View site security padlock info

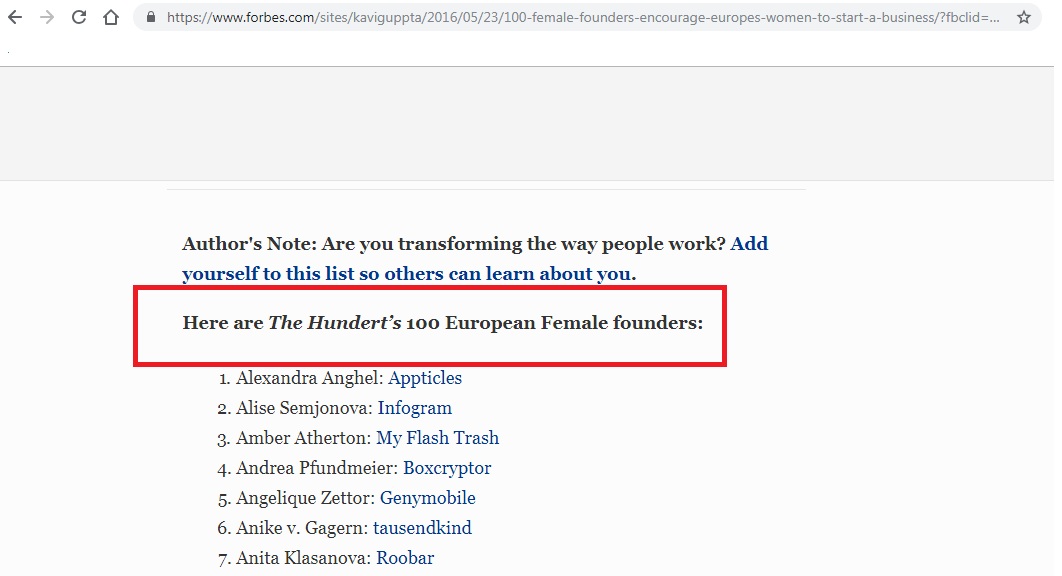(151, 17)
